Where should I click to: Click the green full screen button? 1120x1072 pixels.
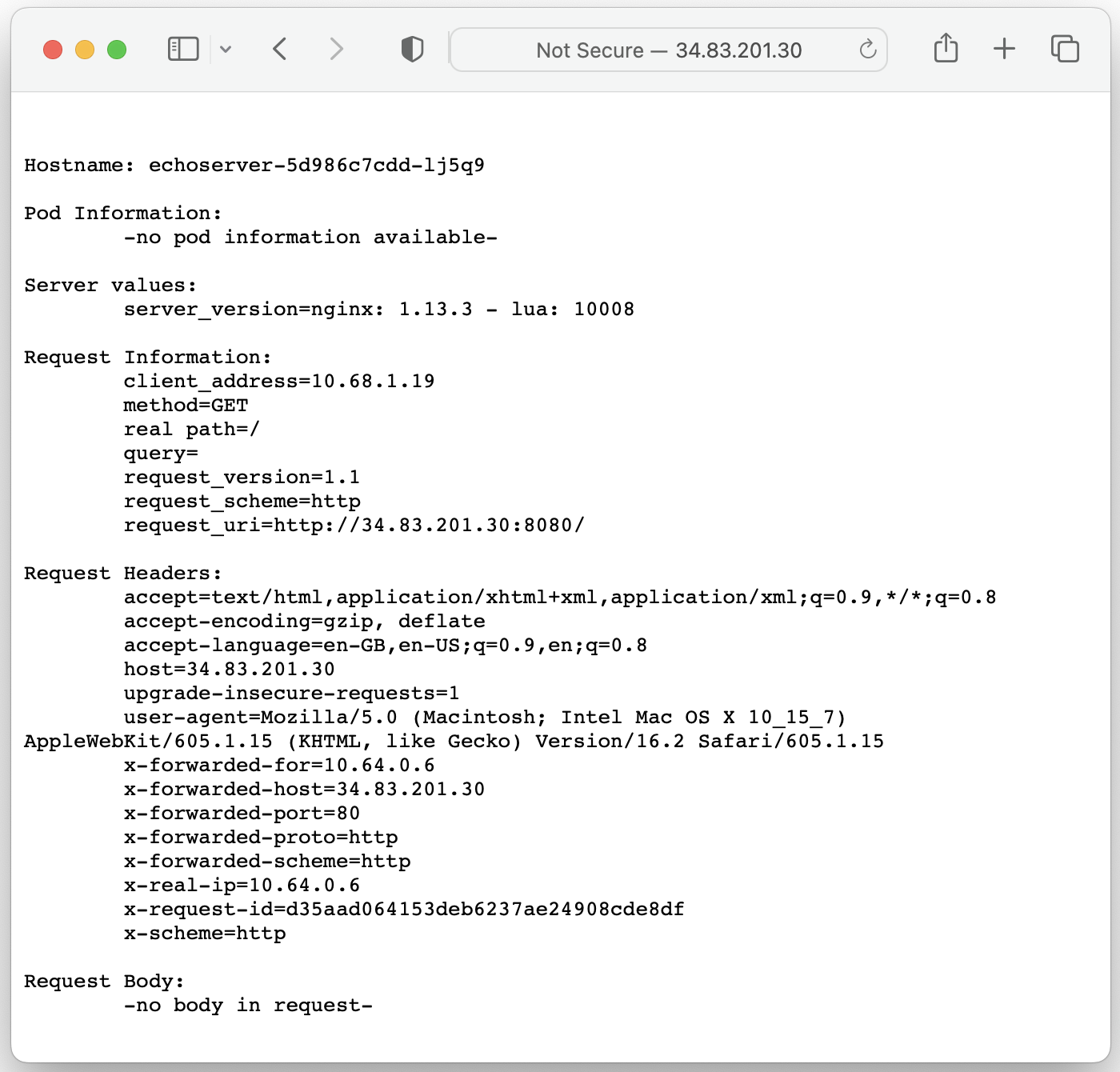pos(117,50)
